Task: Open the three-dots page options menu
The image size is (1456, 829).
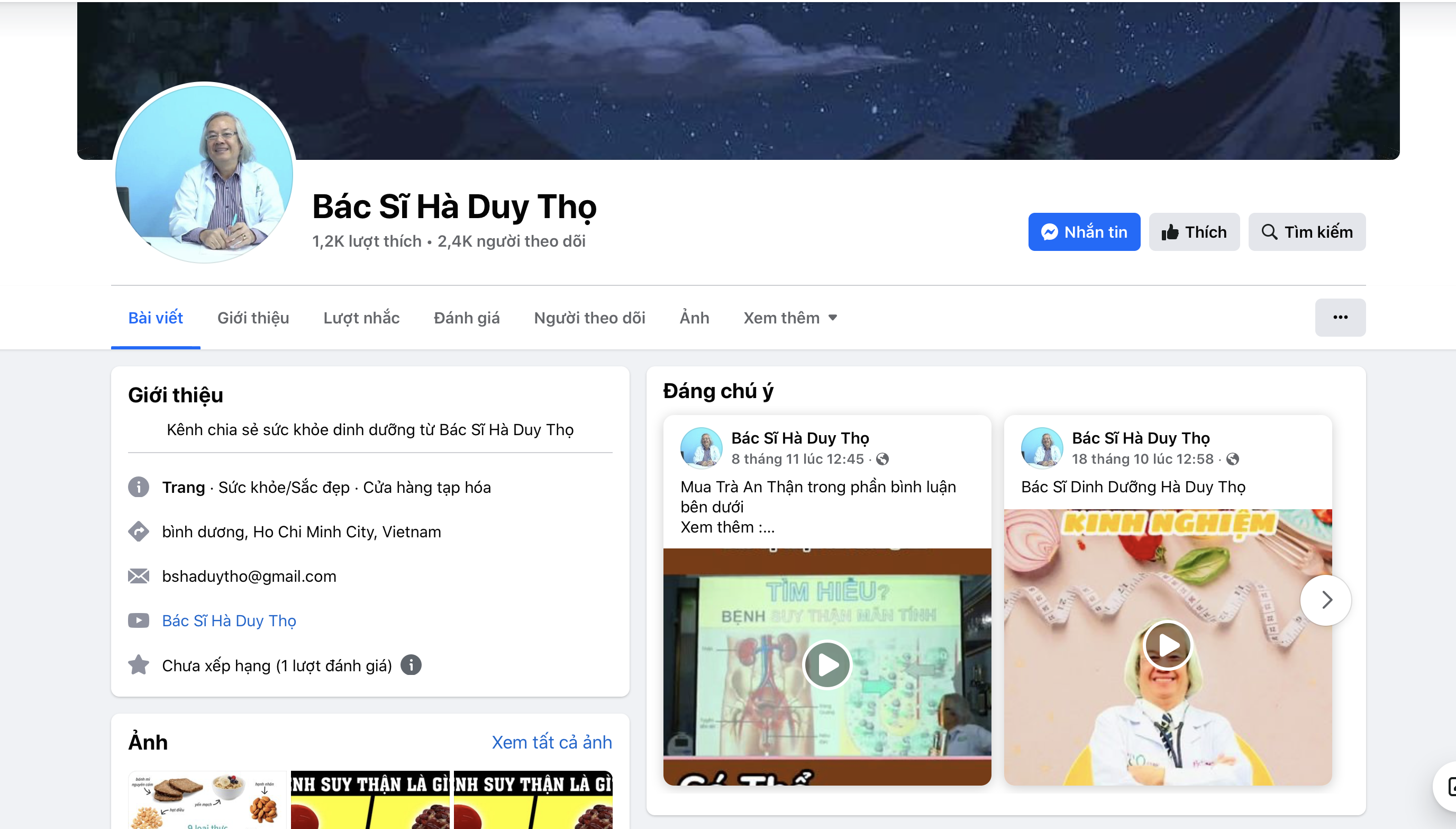Action: pos(1340,317)
